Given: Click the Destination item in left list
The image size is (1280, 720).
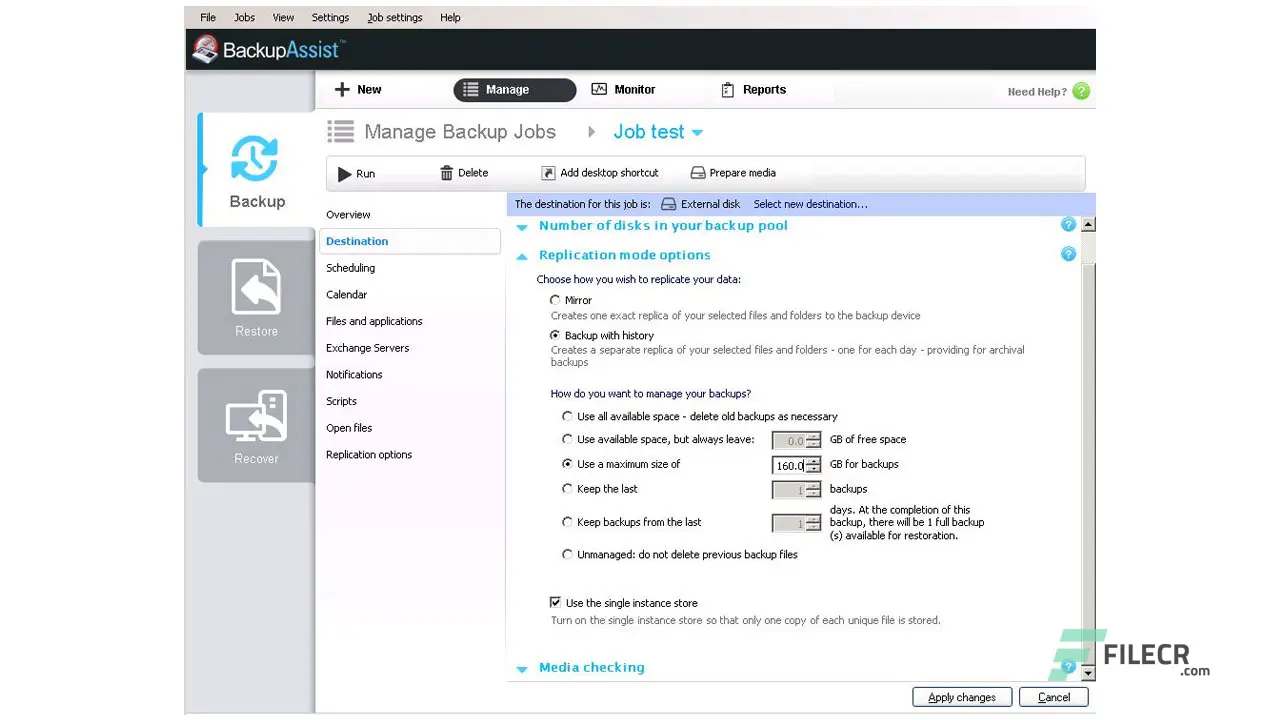Looking at the screenshot, I should pyautogui.click(x=410, y=241).
